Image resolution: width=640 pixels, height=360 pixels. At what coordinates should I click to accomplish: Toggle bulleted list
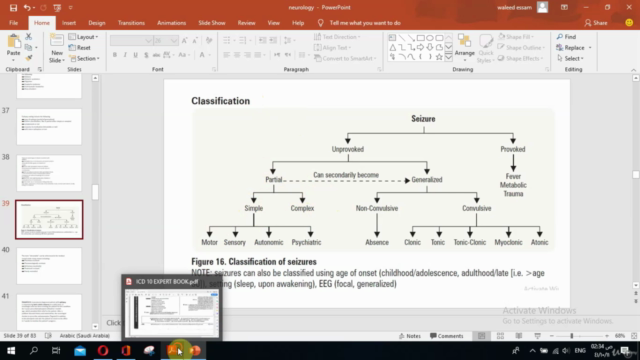tap(227, 40)
